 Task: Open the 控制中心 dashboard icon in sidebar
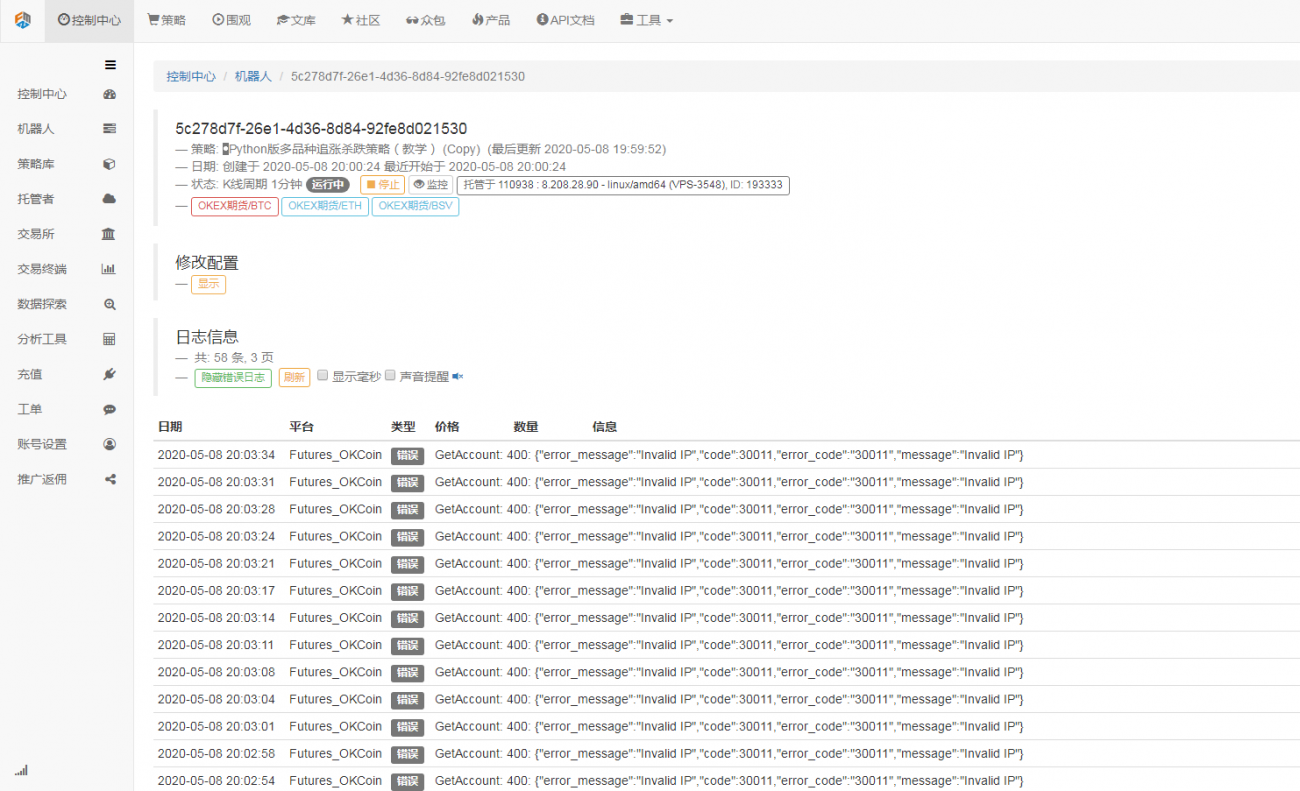click(x=110, y=94)
